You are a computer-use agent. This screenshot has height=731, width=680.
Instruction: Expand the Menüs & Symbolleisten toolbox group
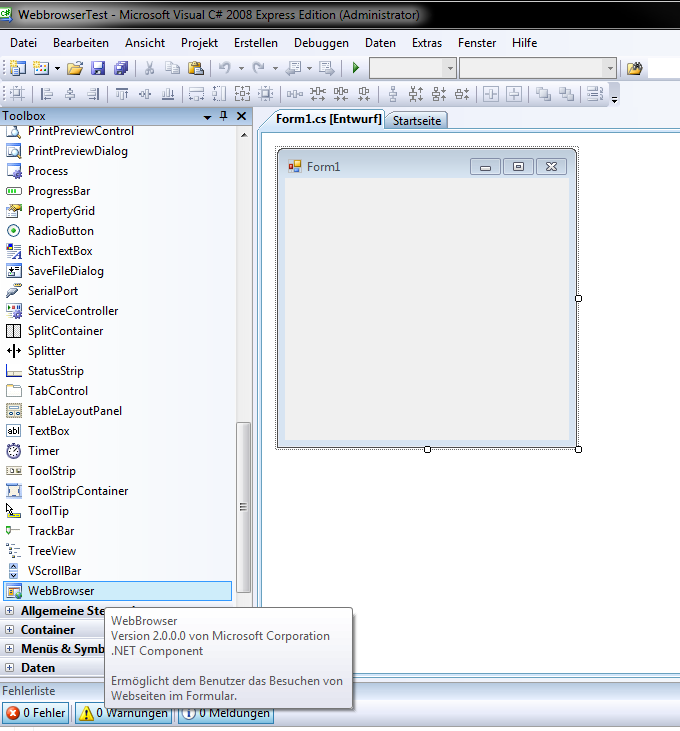9,648
